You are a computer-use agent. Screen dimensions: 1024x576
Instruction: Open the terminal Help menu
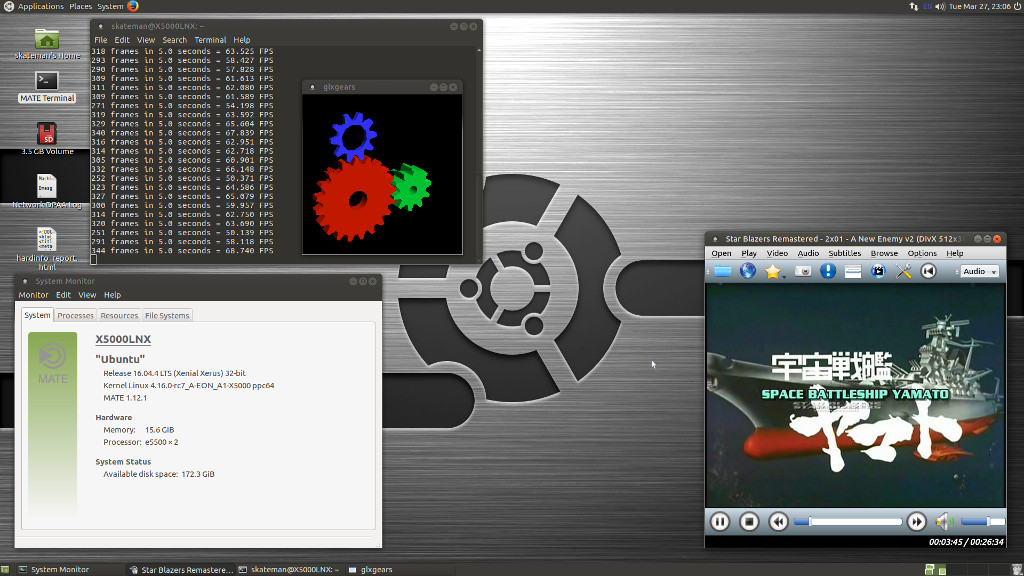pyautogui.click(x=242, y=40)
